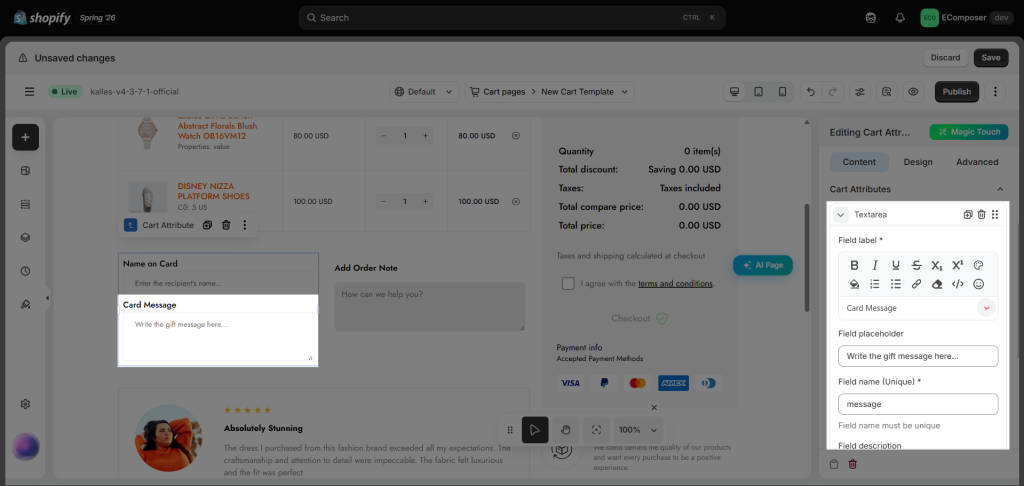Open the settings gear in the sidebar

[25, 404]
